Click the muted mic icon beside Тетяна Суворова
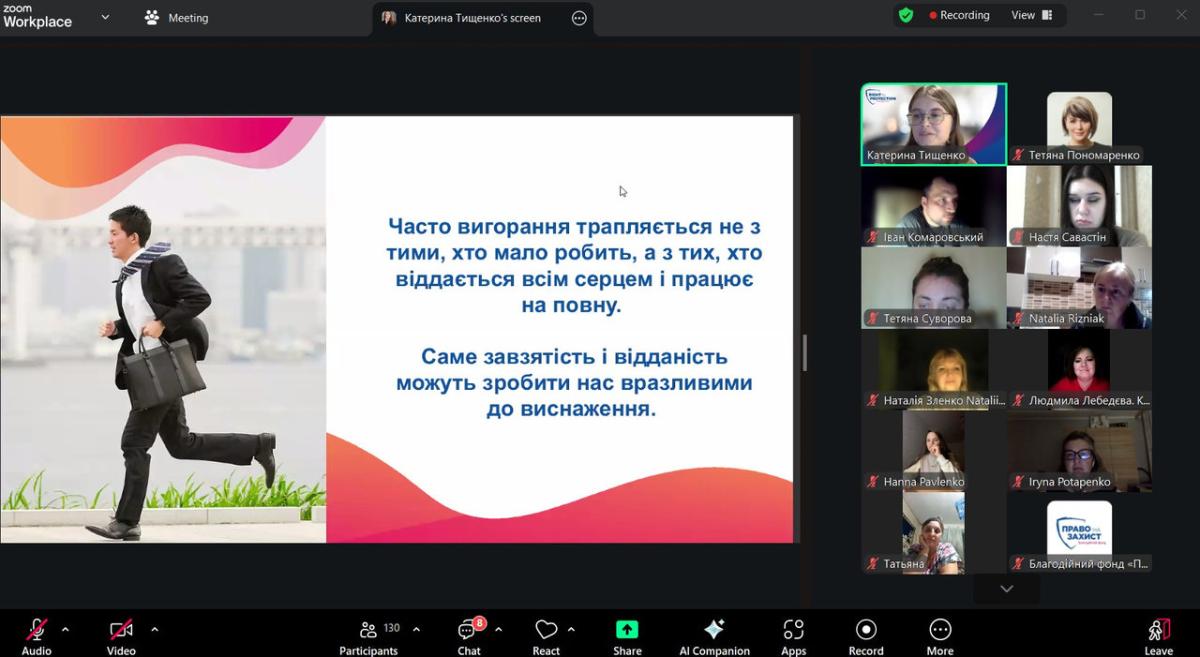The width and height of the screenshot is (1200, 657). (x=873, y=319)
